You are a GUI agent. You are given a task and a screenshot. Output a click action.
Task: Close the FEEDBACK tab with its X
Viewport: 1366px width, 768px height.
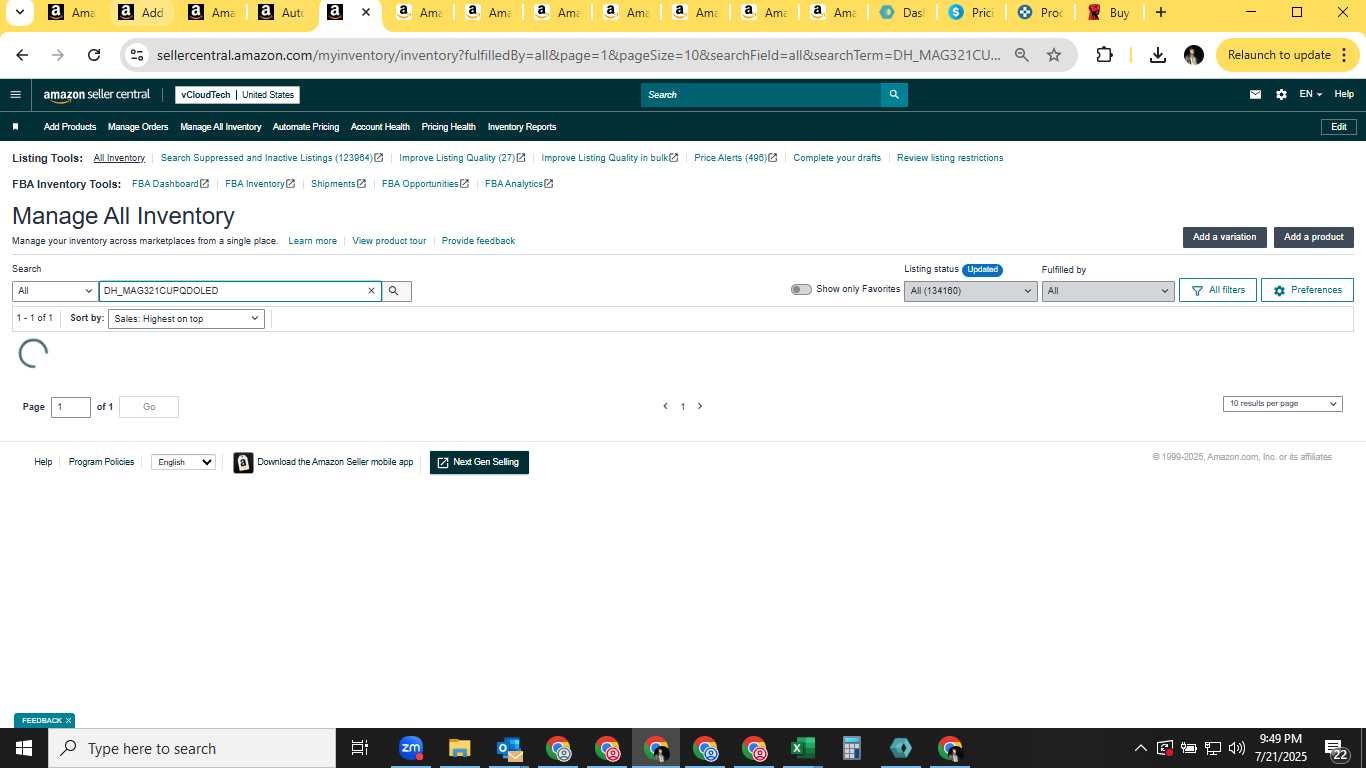point(68,720)
